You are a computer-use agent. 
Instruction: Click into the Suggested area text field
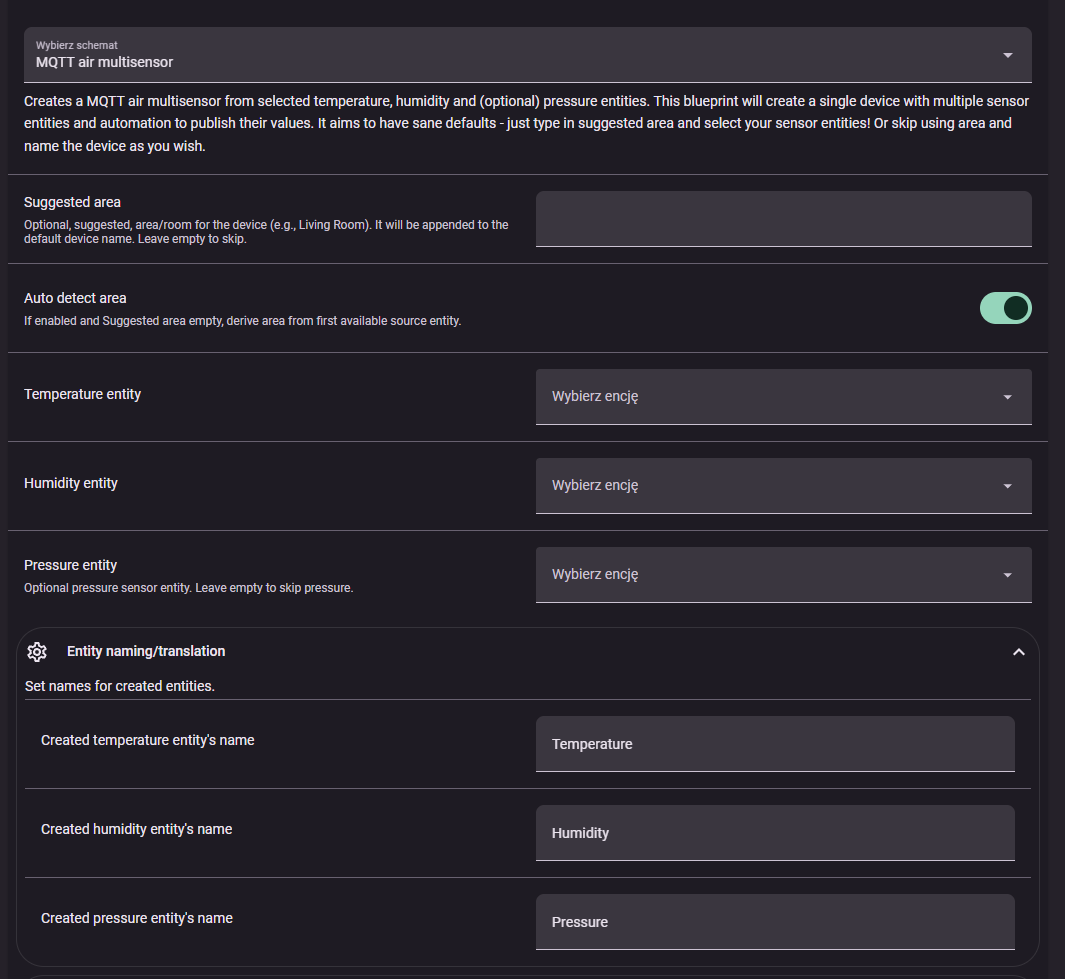click(x=783, y=218)
